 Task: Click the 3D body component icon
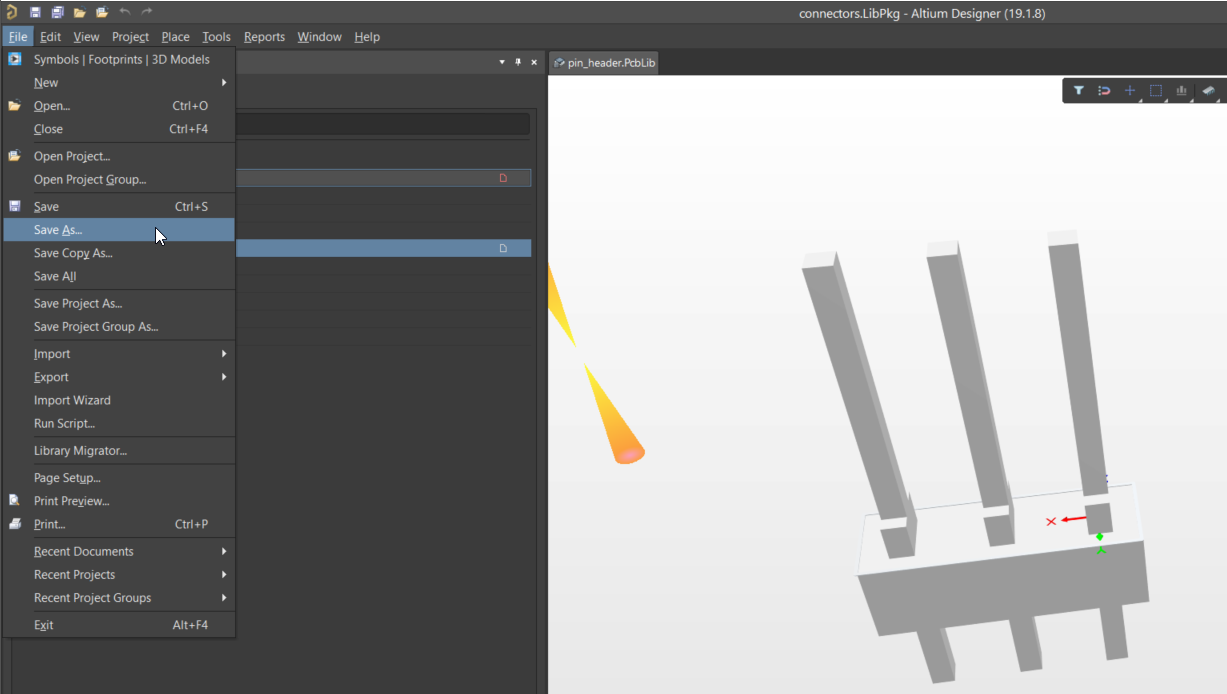pos(1208,91)
